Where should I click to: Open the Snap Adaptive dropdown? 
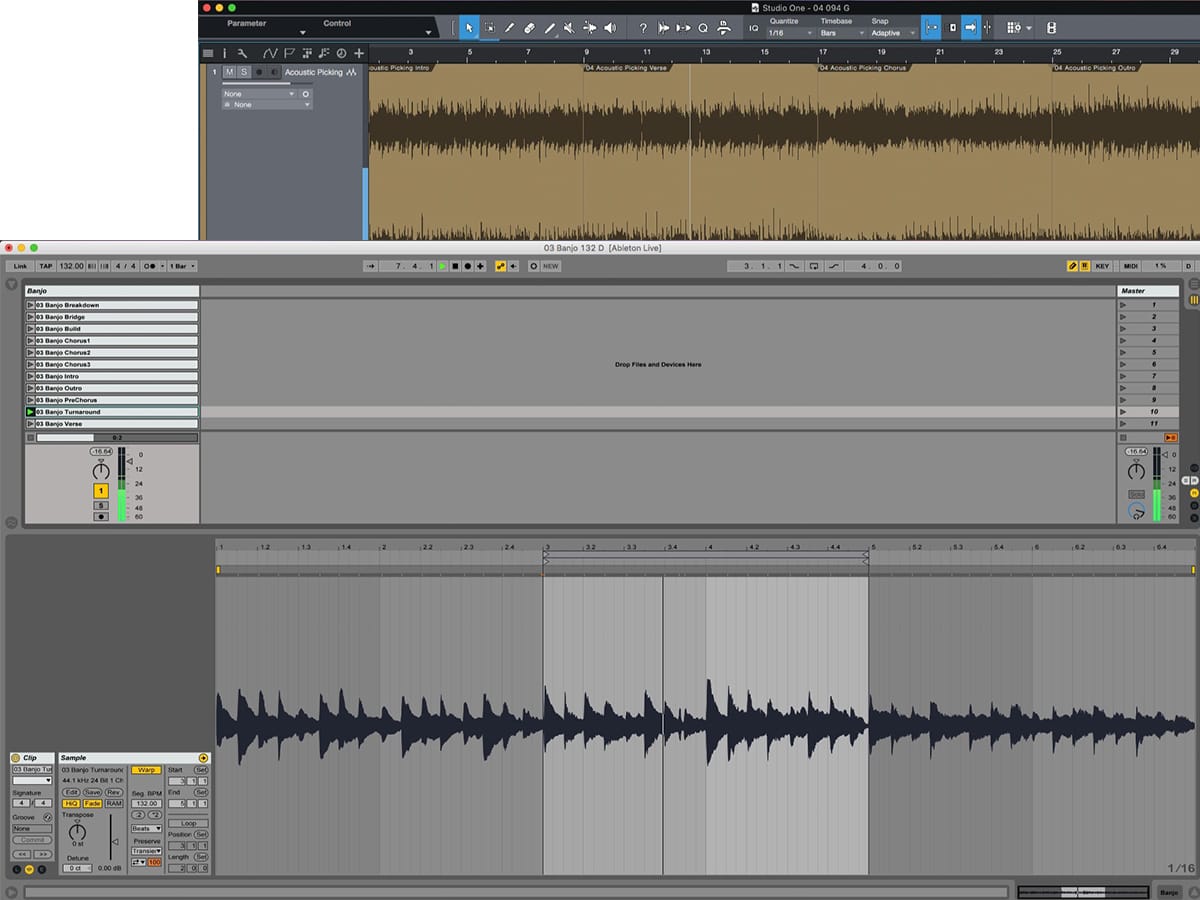pyautogui.click(x=893, y=33)
